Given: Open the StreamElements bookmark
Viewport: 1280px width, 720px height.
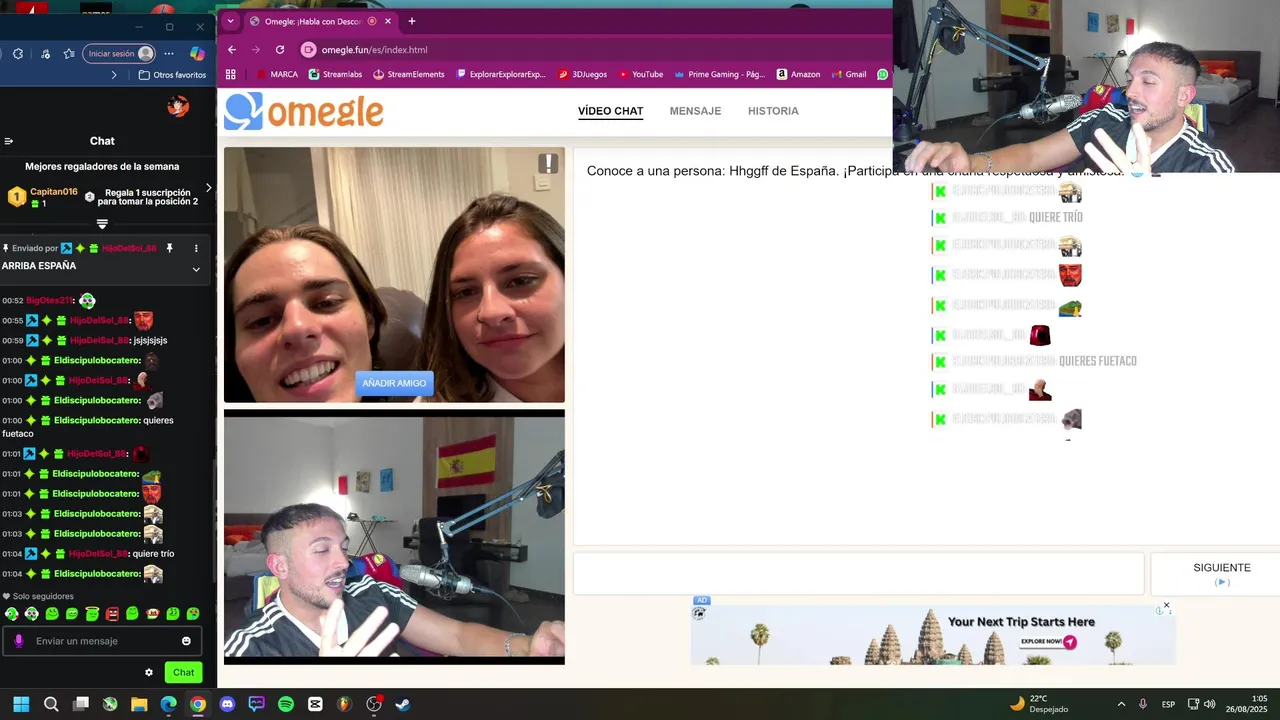Looking at the screenshot, I should pos(408,74).
